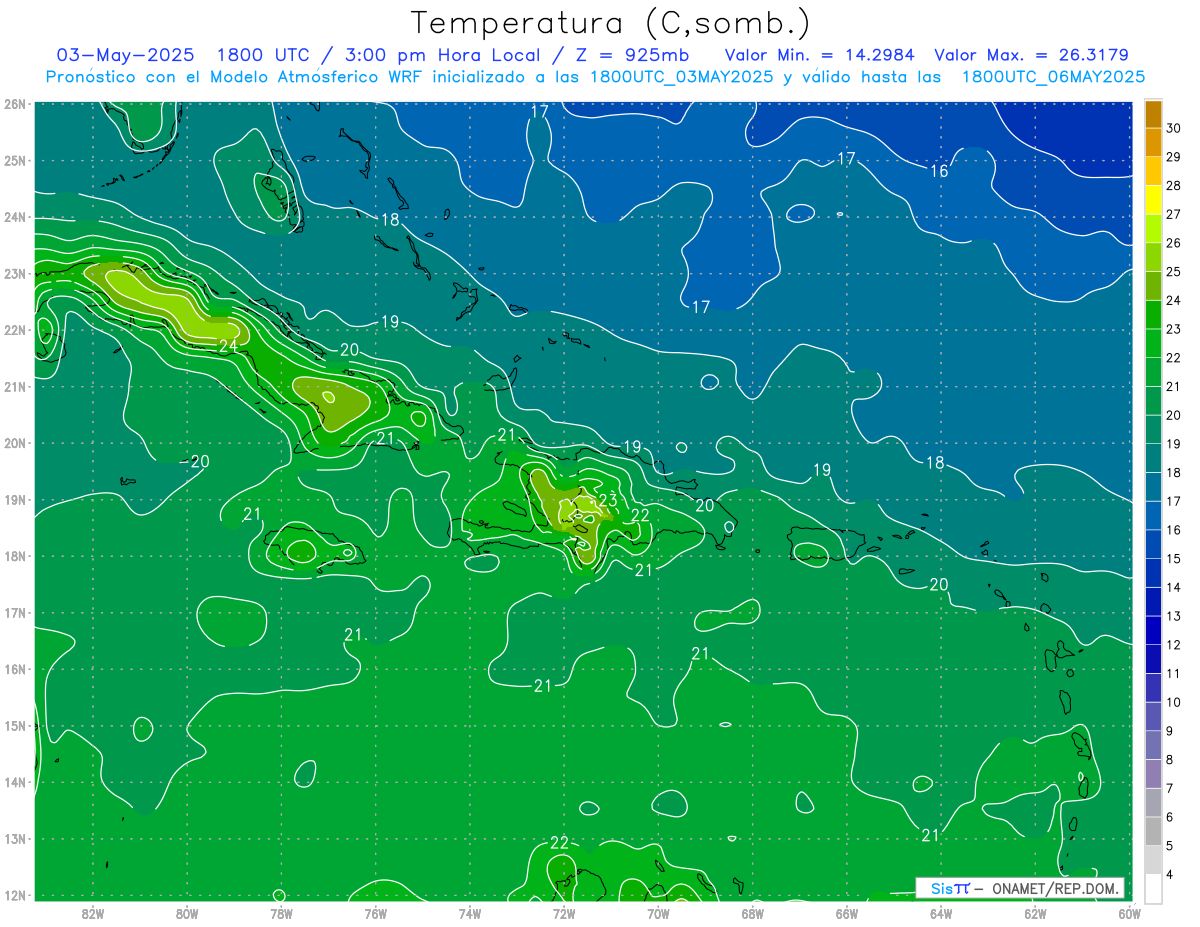Select the deep blue swatch between 12 and 13
The height and width of the screenshot is (927, 1200).
tap(1153, 630)
